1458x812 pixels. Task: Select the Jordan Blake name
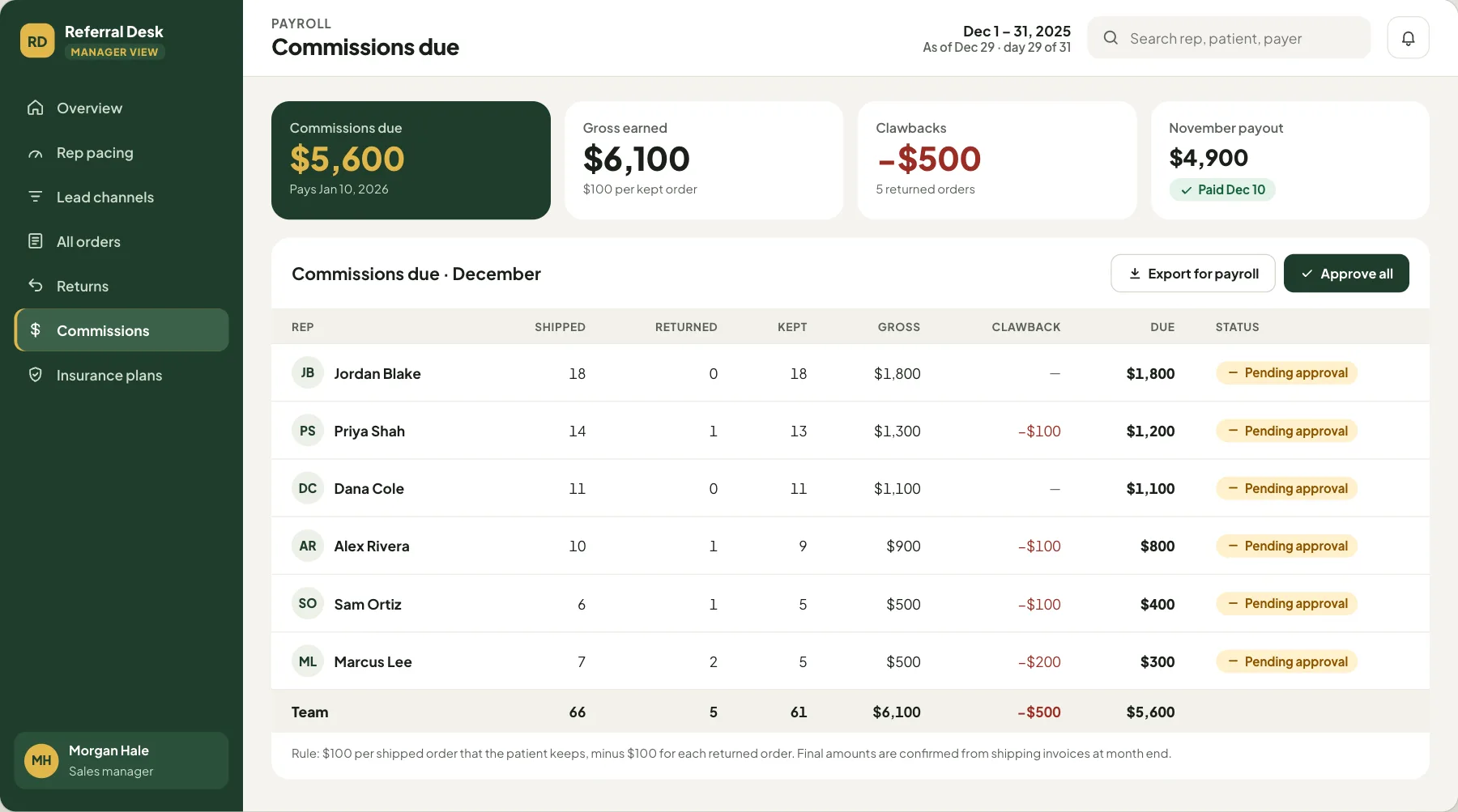point(377,373)
